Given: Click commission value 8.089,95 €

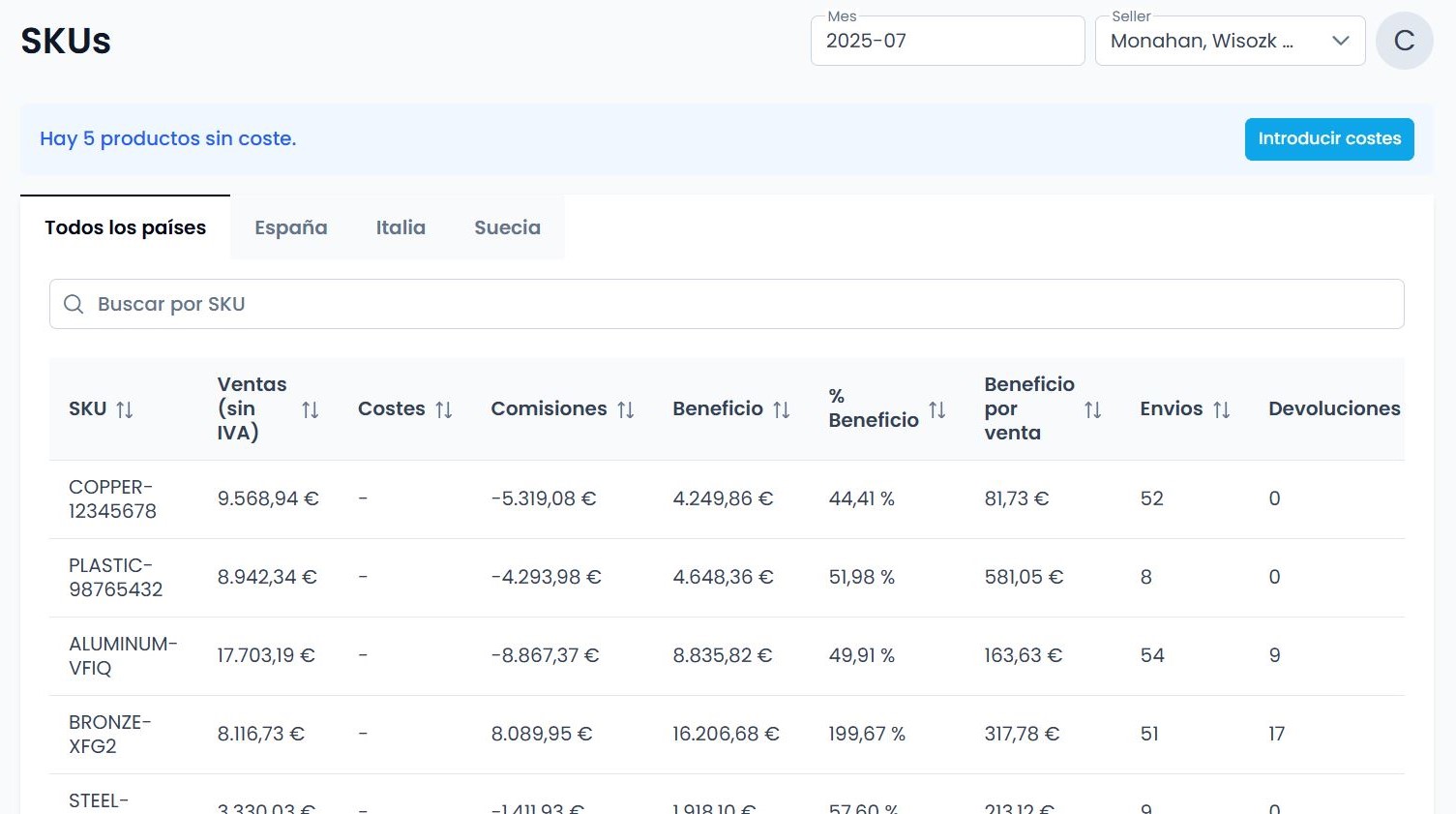Looking at the screenshot, I should (x=542, y=734).
